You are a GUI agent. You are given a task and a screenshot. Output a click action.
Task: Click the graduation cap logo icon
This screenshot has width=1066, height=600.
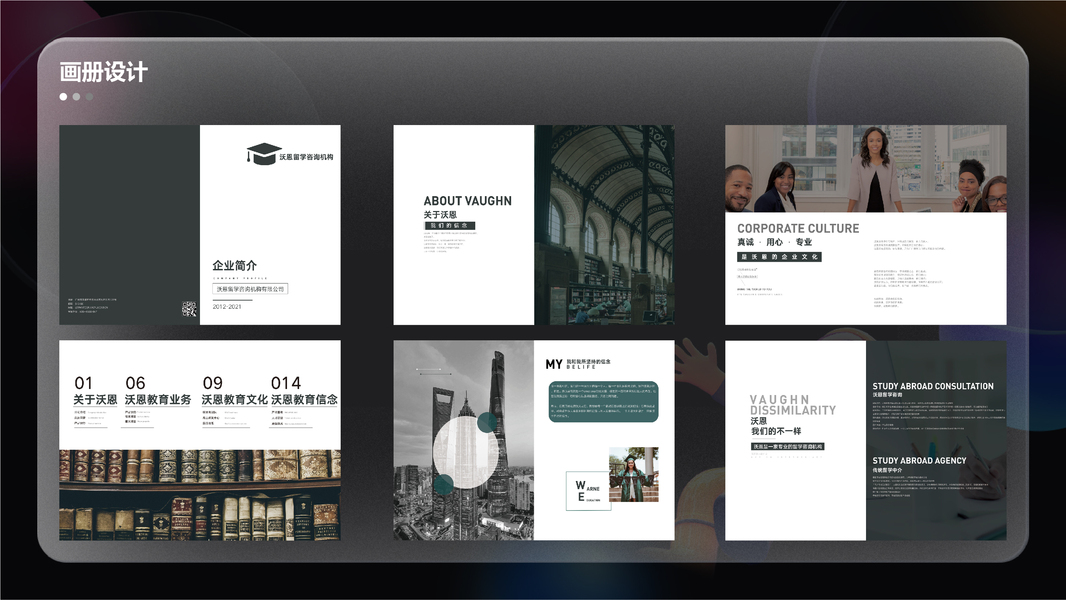click(264, 154)
